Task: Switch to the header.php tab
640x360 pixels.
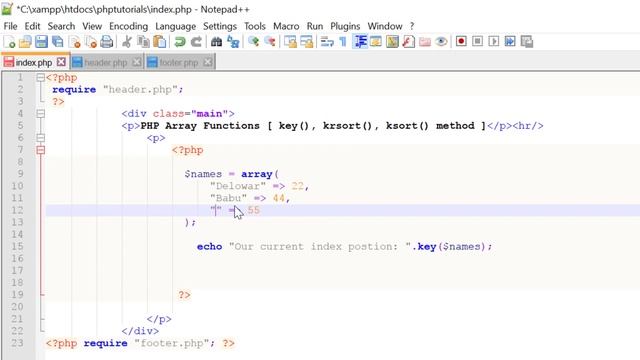Action: coord(106,62)
